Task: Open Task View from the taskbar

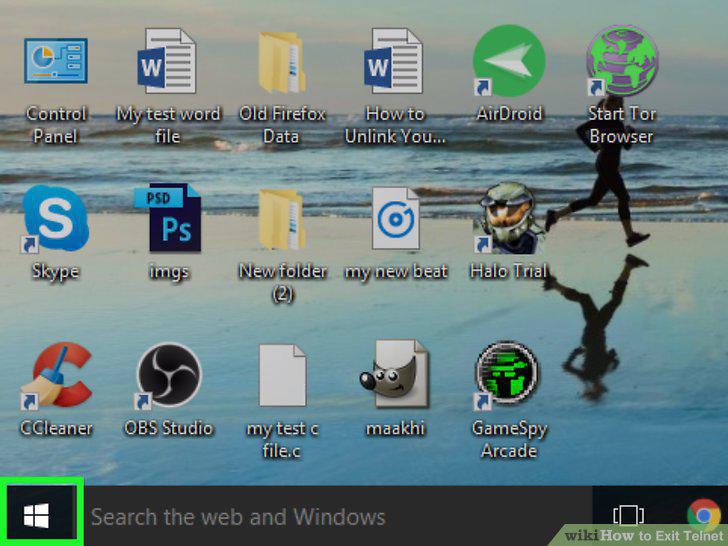Action: click(x=628, y=515)
